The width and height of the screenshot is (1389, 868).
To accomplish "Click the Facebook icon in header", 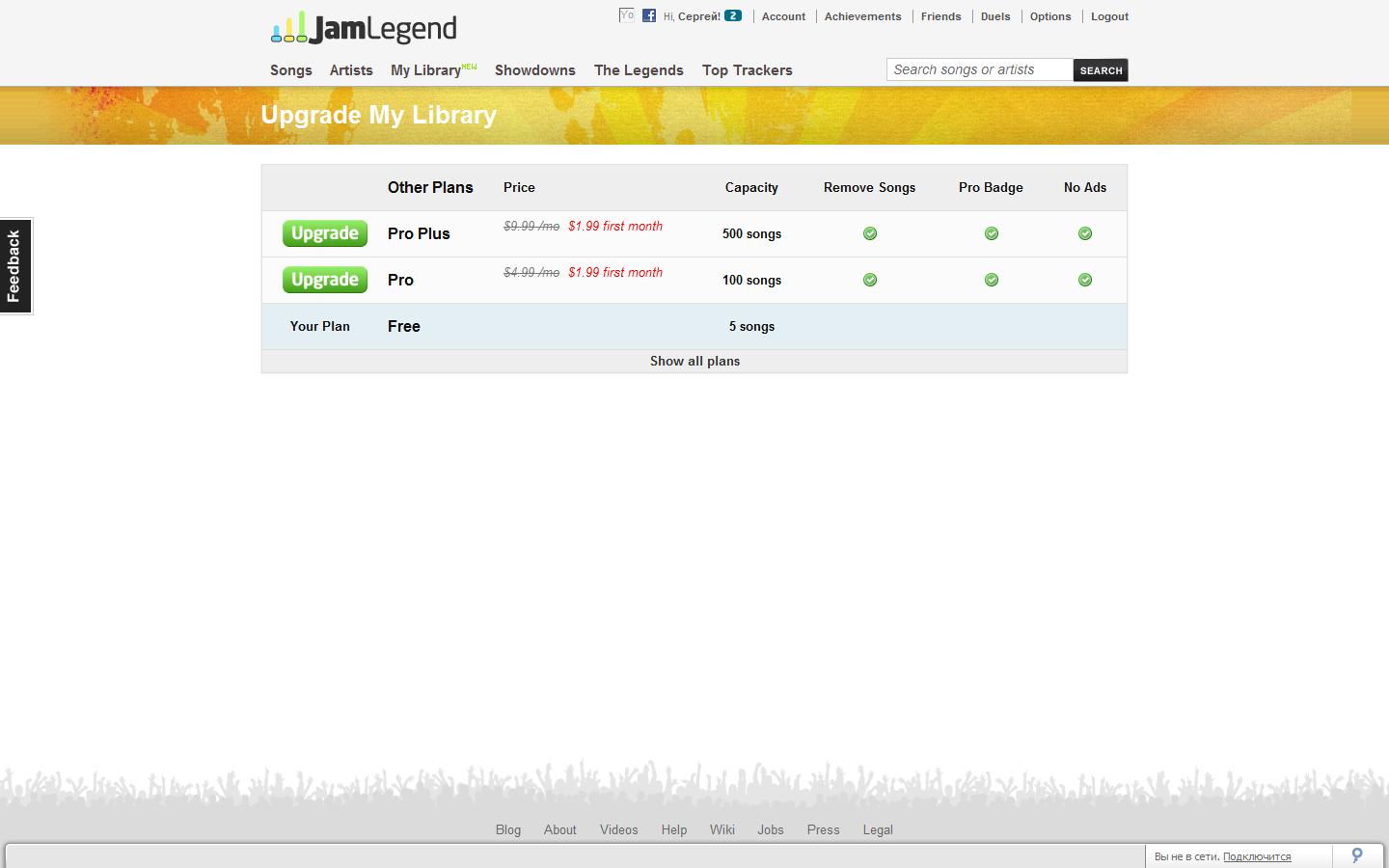I will click(649, 15).
